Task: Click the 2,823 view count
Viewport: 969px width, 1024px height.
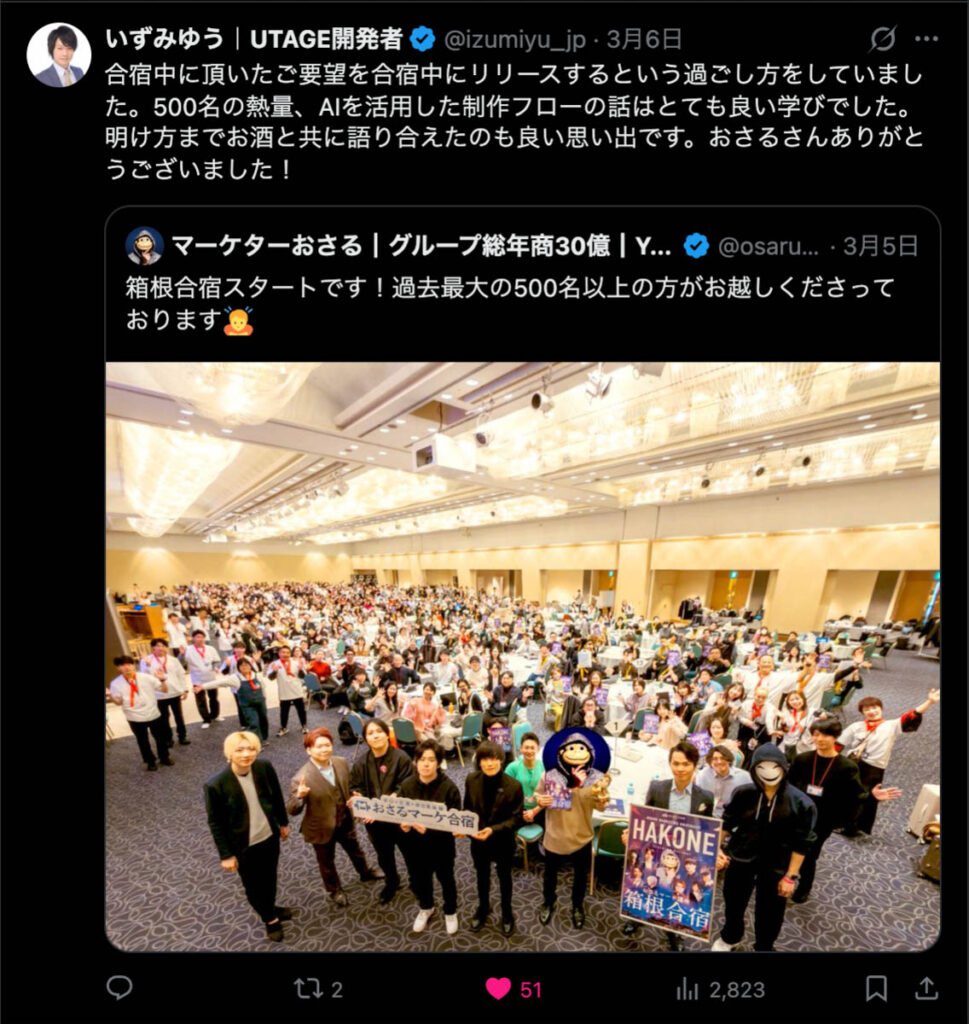Action: tap(737, 990)
